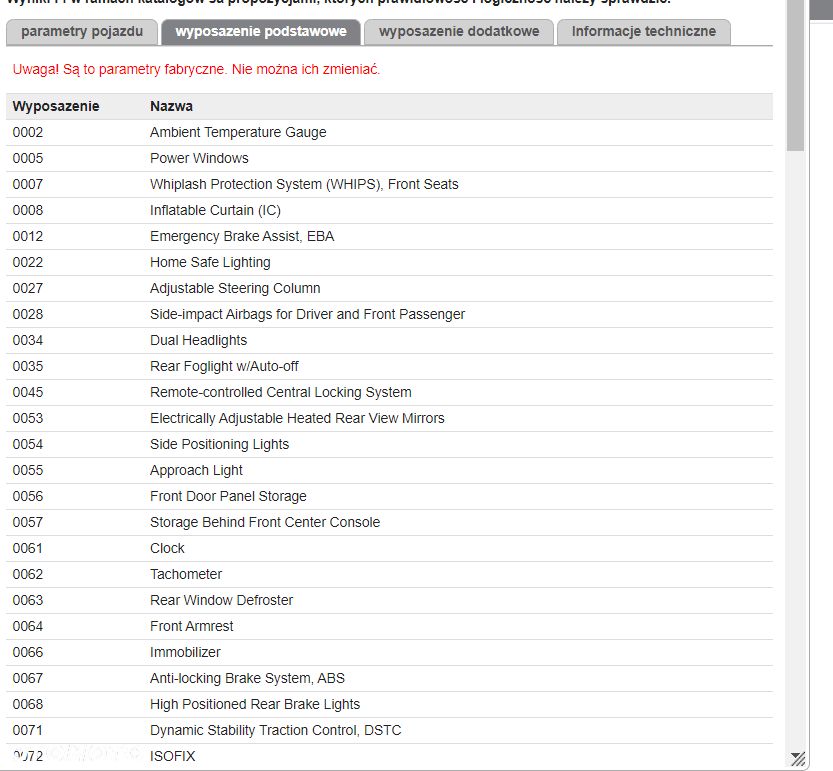
Task: Click equipment code 0045
Action: (x=28, y=393)
